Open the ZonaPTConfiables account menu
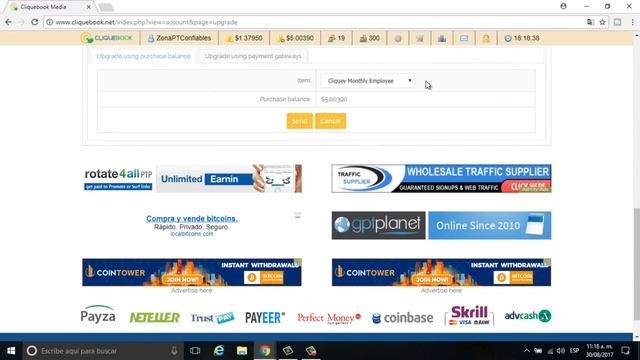This screenshot has height=360, width=640. pyautogui.click(x=179, y=38)
